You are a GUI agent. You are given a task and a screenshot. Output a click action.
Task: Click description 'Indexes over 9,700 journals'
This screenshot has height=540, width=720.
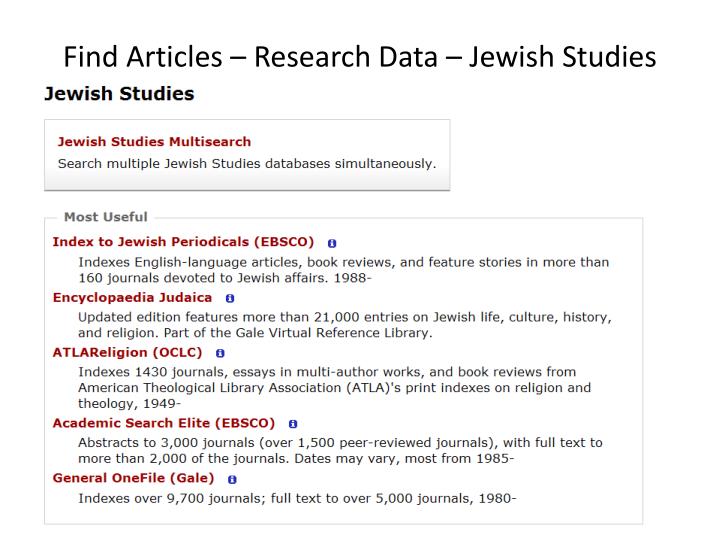[297, 498]
